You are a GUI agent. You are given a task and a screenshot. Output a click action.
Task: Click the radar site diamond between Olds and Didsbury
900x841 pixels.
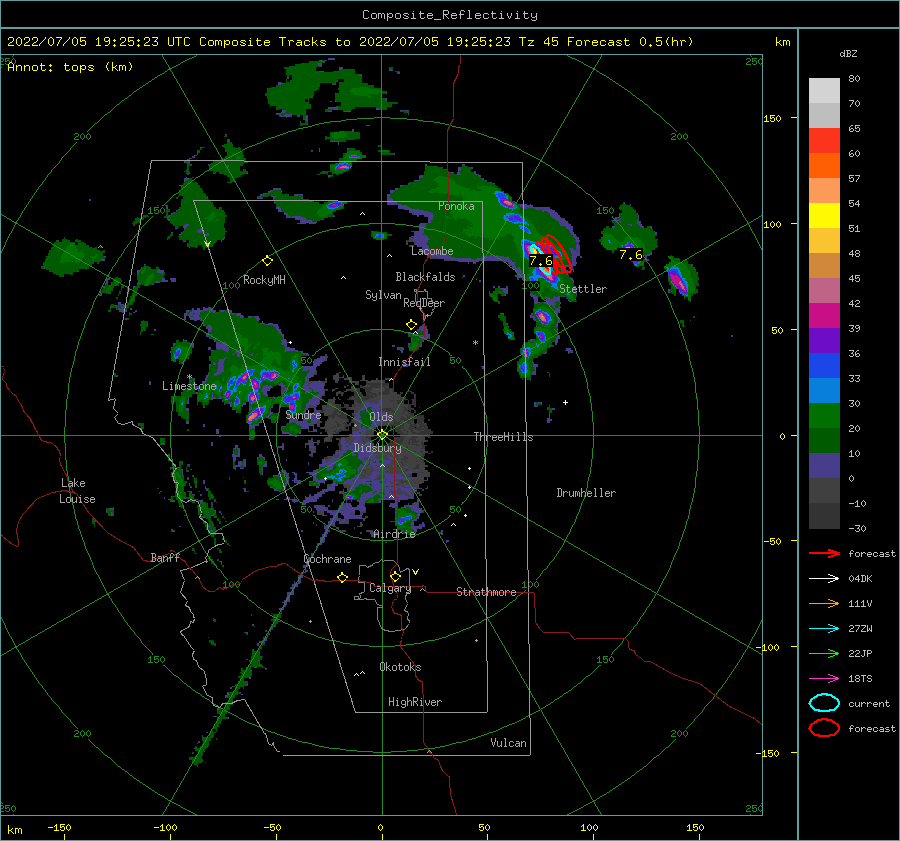click(x=382, y=435)
